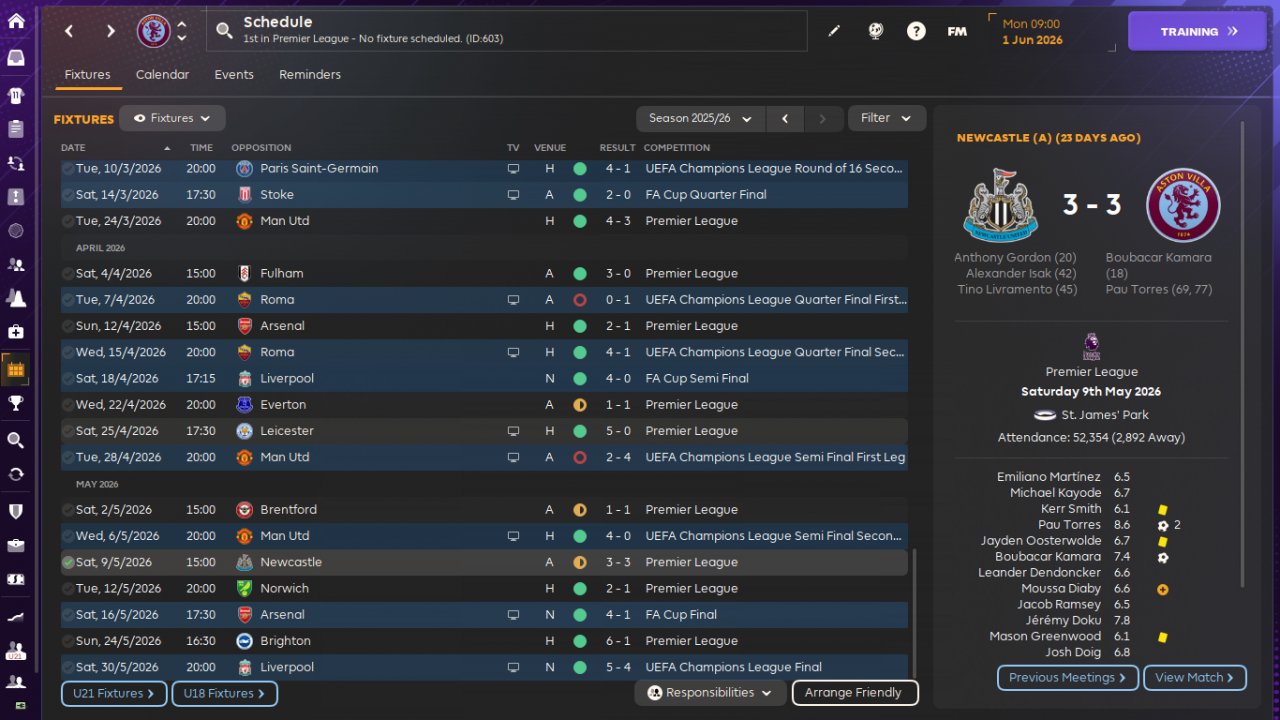
Task: Switch to the Fixtures tab
Action: [87, 75]
